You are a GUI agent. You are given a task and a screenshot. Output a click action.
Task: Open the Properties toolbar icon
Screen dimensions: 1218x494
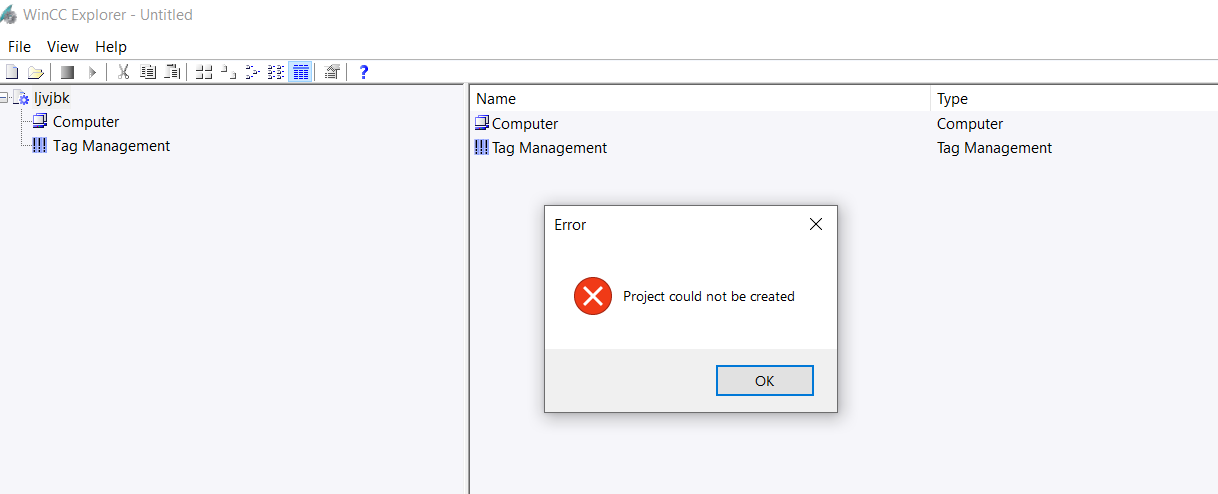(x=332, y=72)
